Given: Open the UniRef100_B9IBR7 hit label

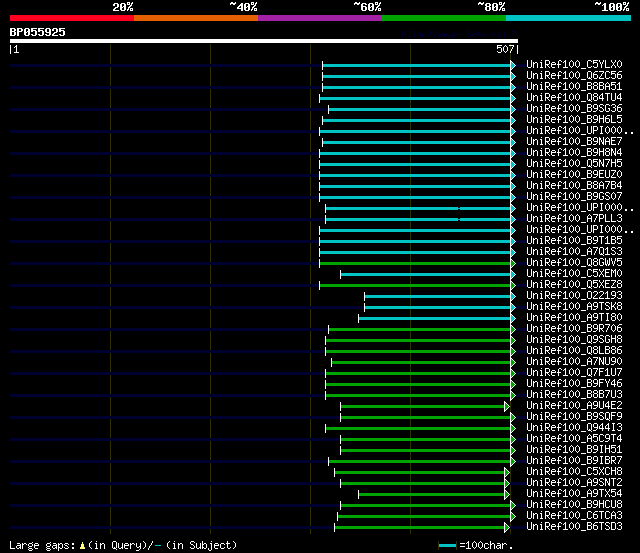Looking at the screenshot, I should pyautogui.click(x=574, y=461).
